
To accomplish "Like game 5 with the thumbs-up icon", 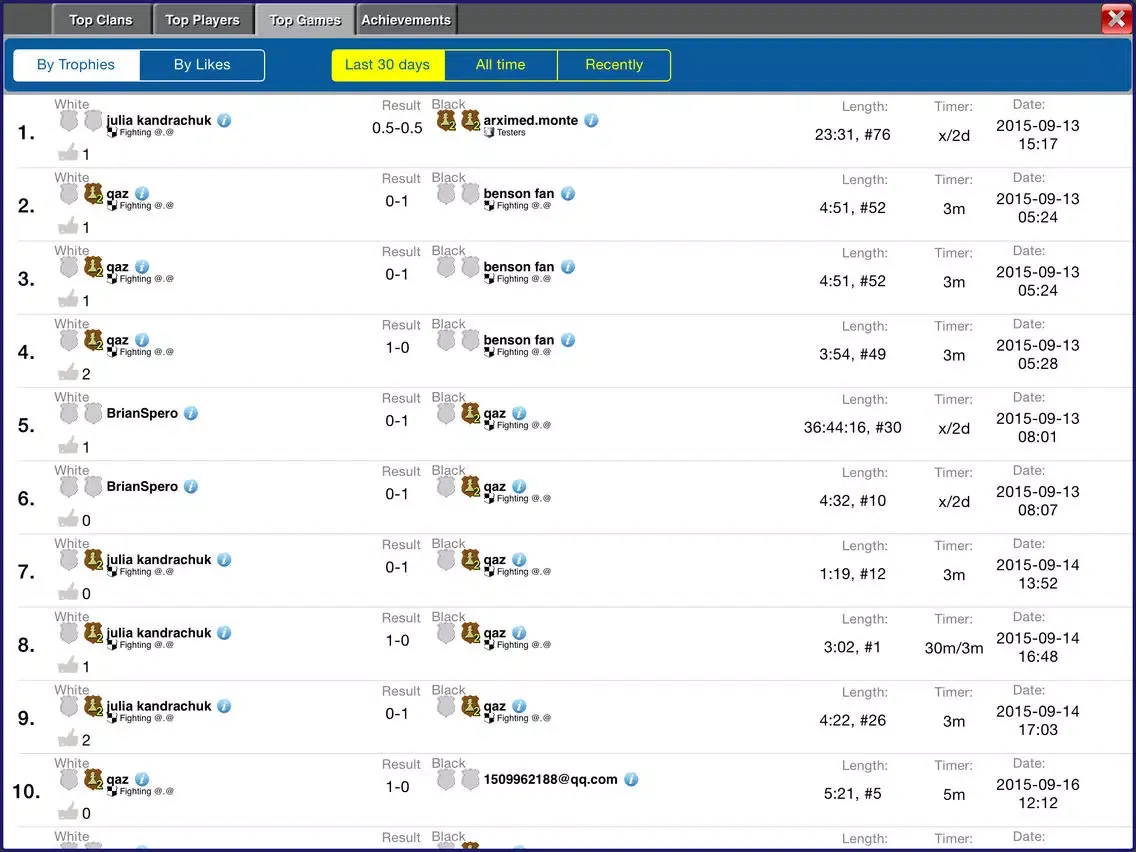I will [x=68, y=445].
